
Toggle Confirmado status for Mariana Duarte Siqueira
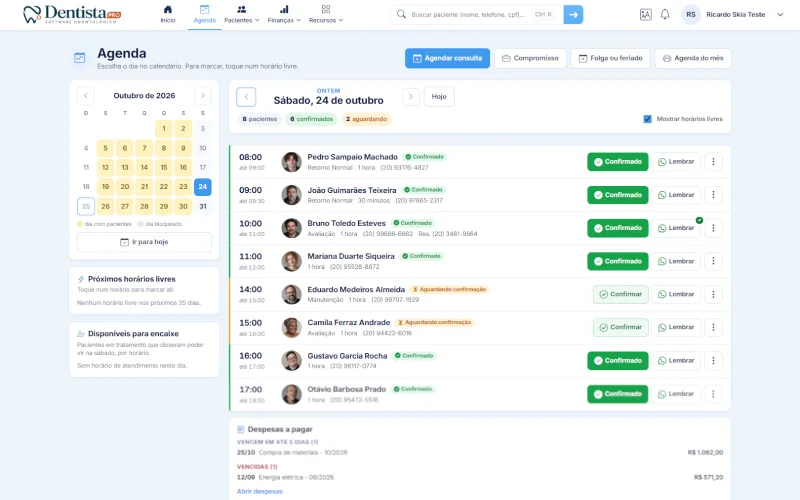pyautogui.click(x=617, y=261)
